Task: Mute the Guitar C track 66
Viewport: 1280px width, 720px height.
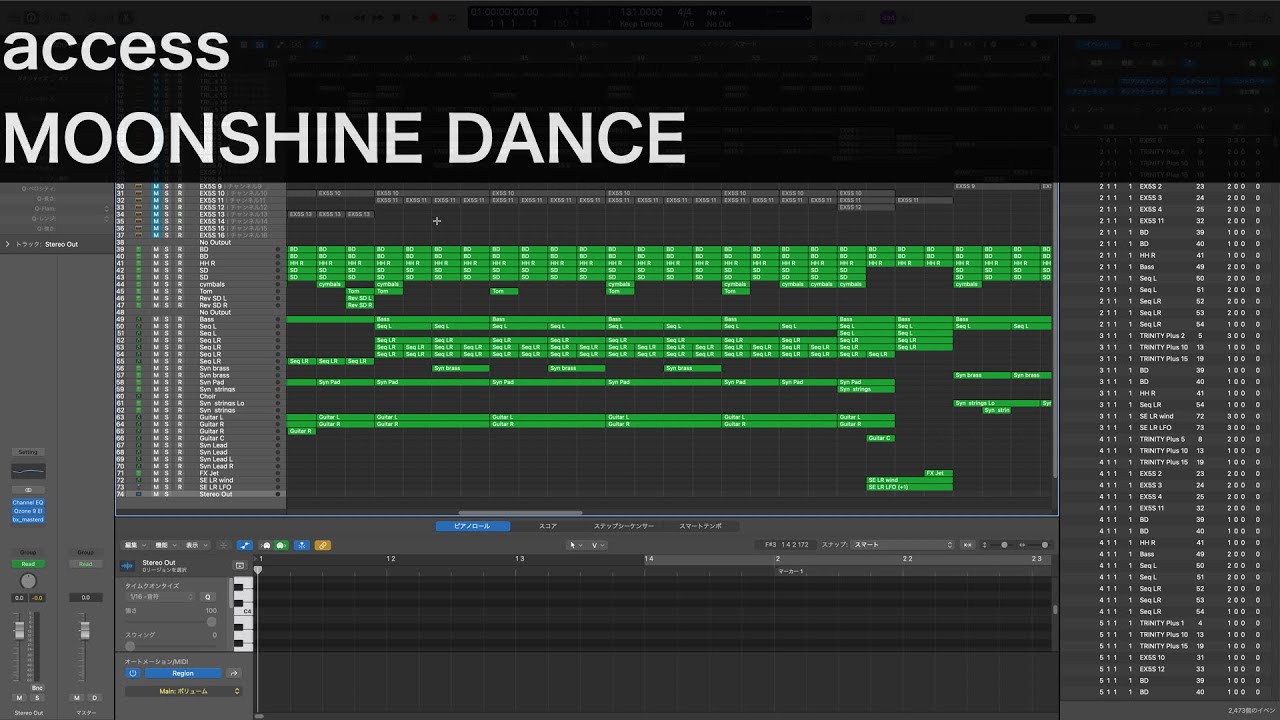Action: point(155,438)
